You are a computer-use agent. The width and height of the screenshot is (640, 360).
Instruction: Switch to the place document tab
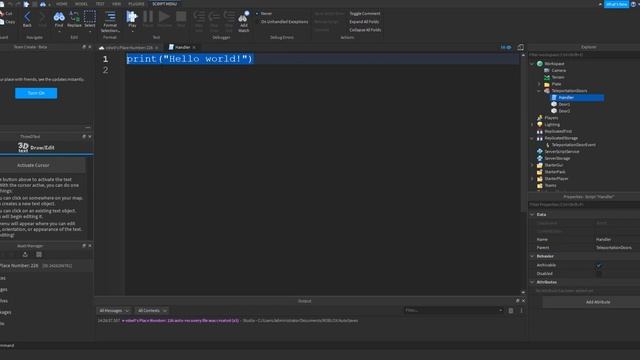click(129, 48)
